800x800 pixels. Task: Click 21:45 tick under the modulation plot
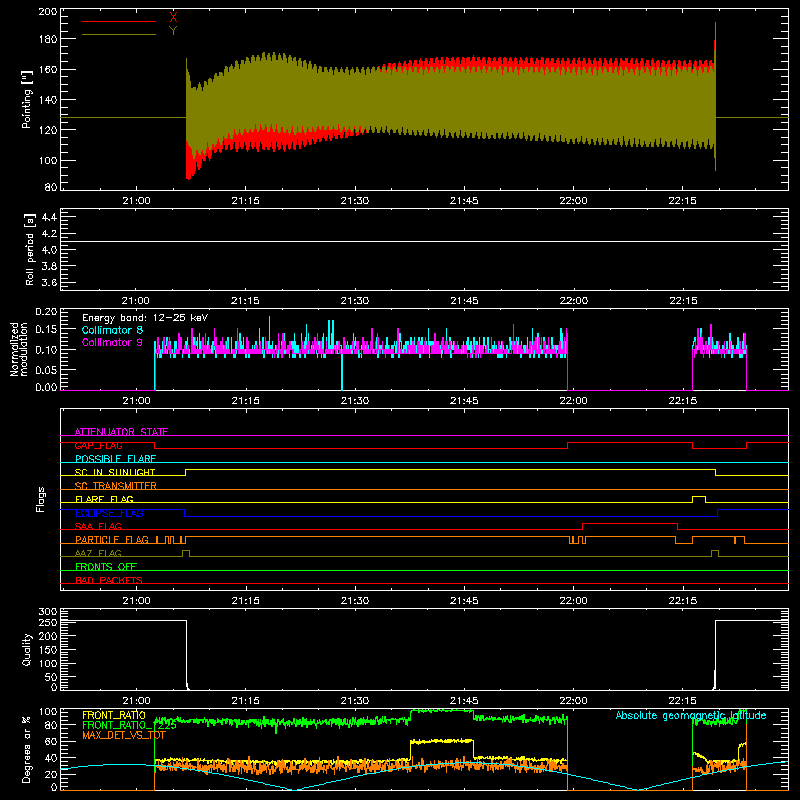464,401
